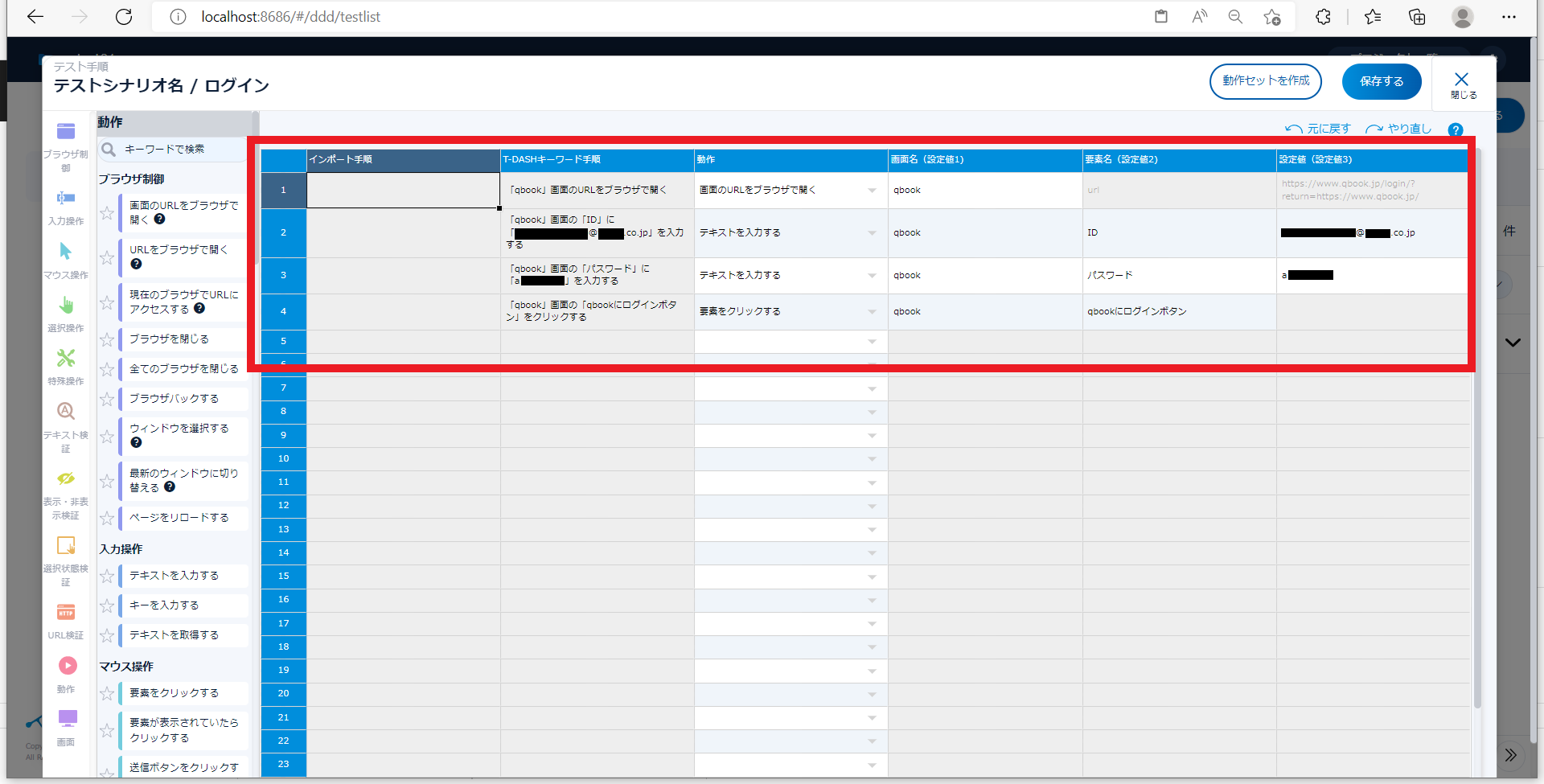Open the empty 動作 dropdown in row 7

coord(872,389)
